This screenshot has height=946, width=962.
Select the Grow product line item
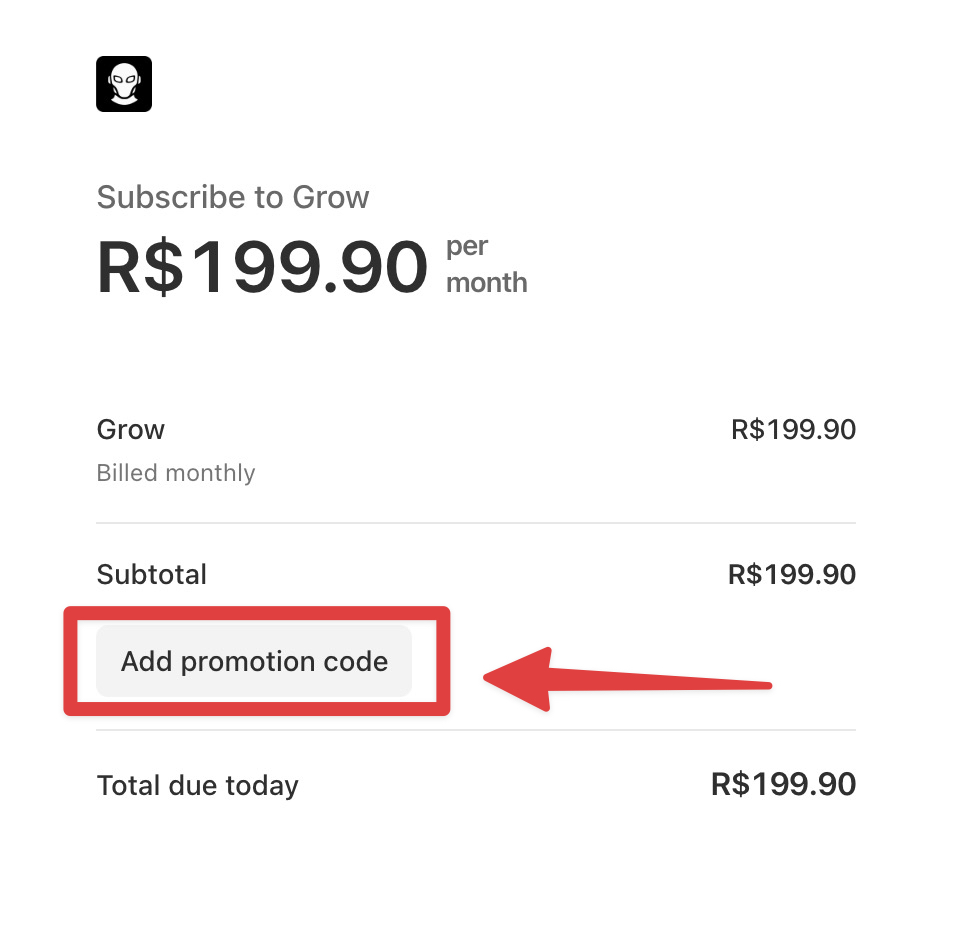[x=130, y=429]
